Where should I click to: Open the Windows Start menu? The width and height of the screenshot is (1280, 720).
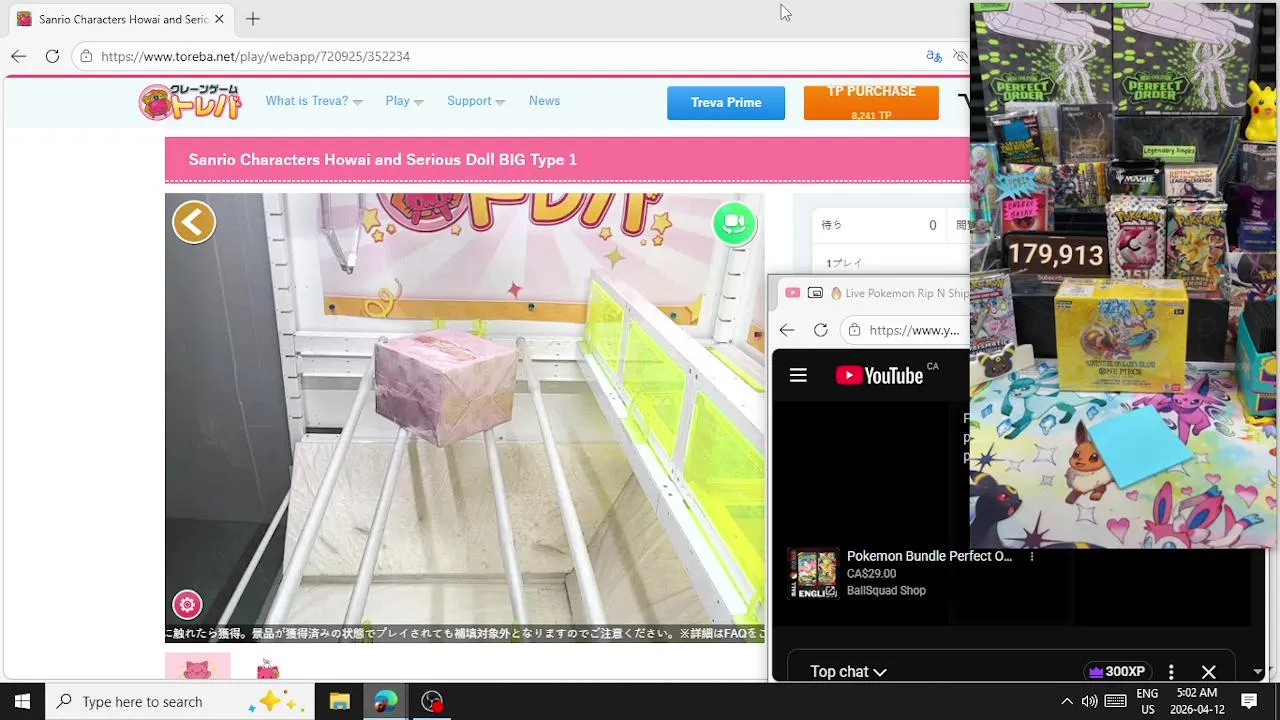tap(22, 701)
